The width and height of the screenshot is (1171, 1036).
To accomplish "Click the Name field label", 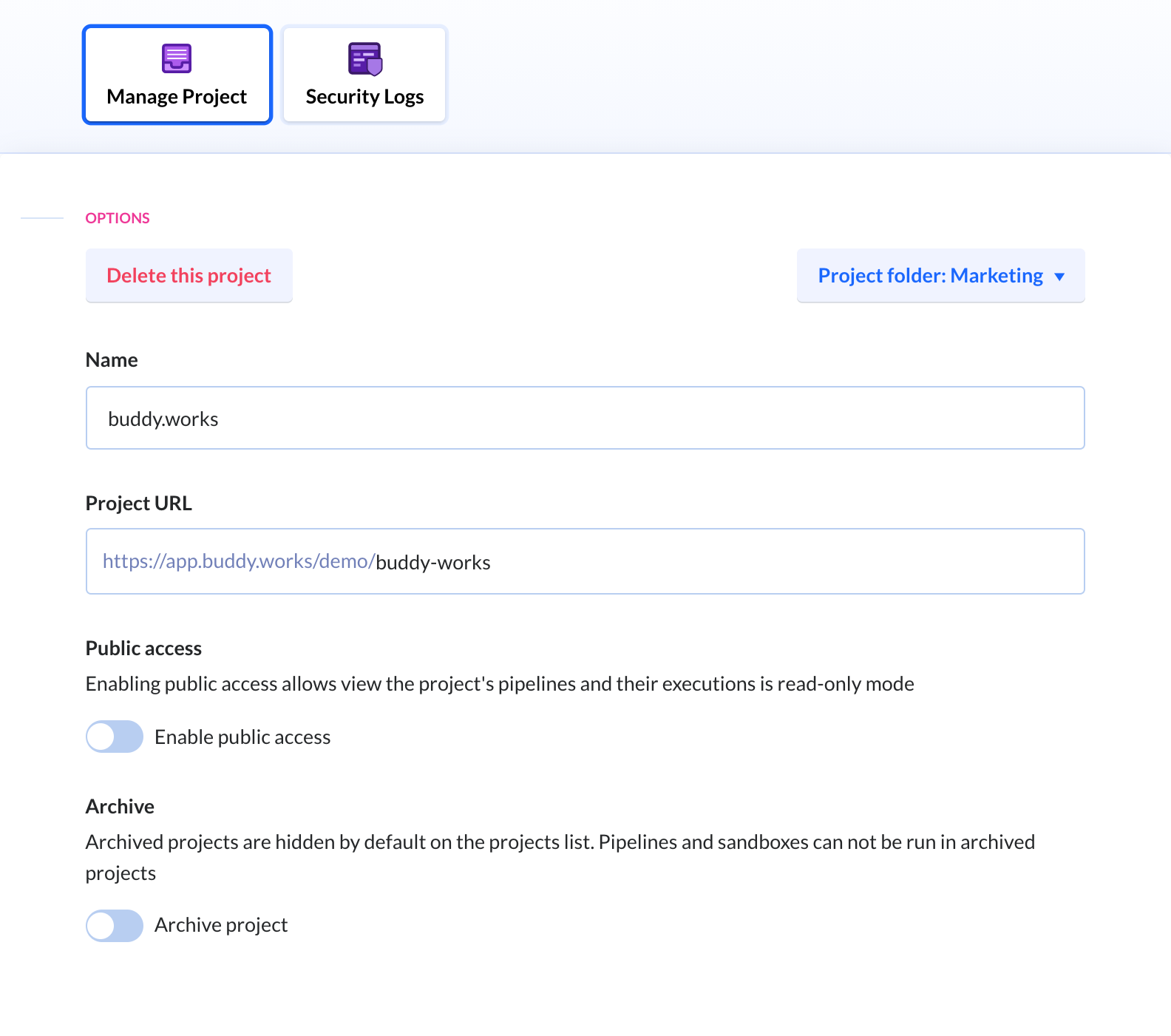I will coord(112,360).
